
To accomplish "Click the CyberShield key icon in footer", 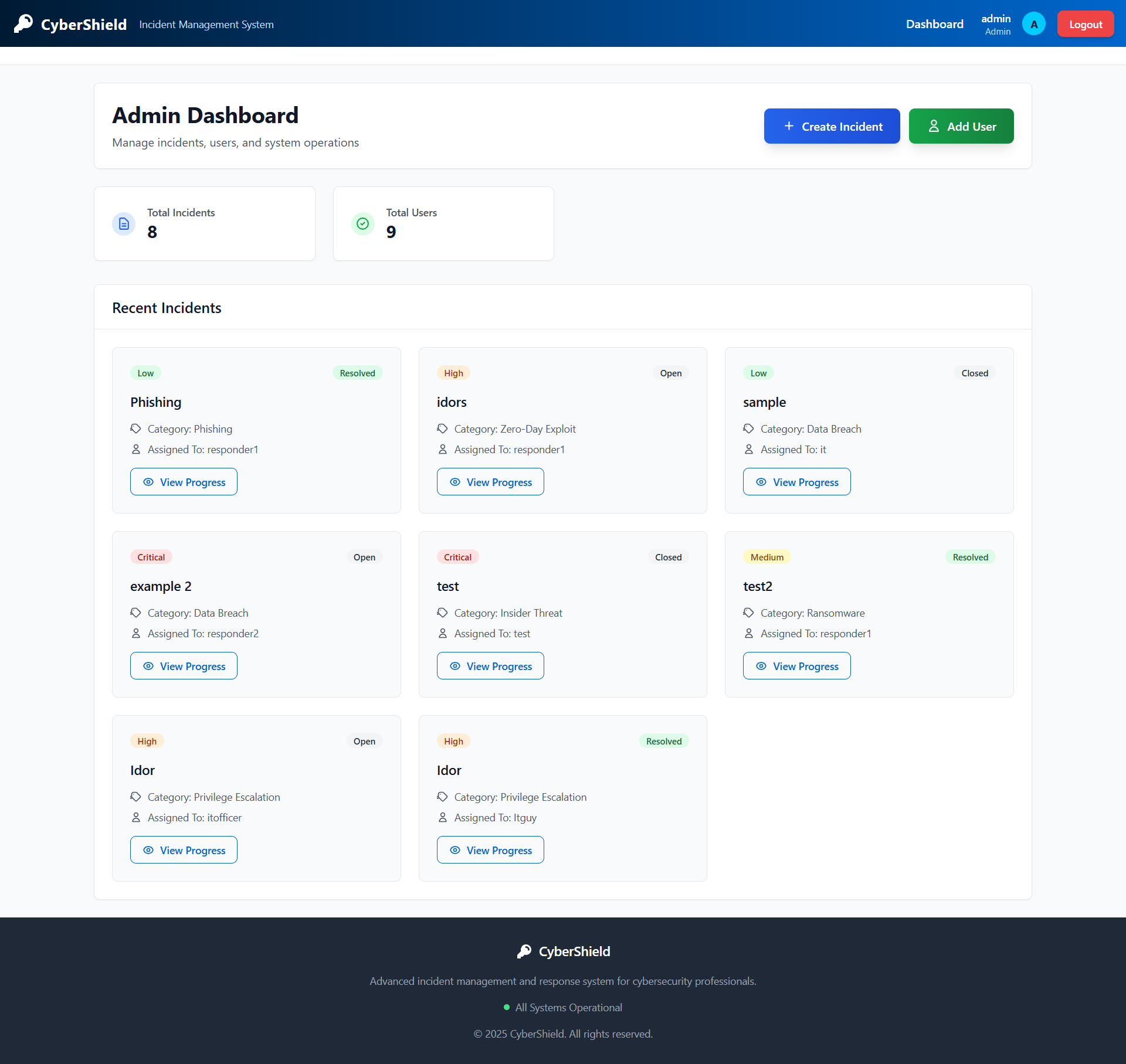I will [524, 951].
